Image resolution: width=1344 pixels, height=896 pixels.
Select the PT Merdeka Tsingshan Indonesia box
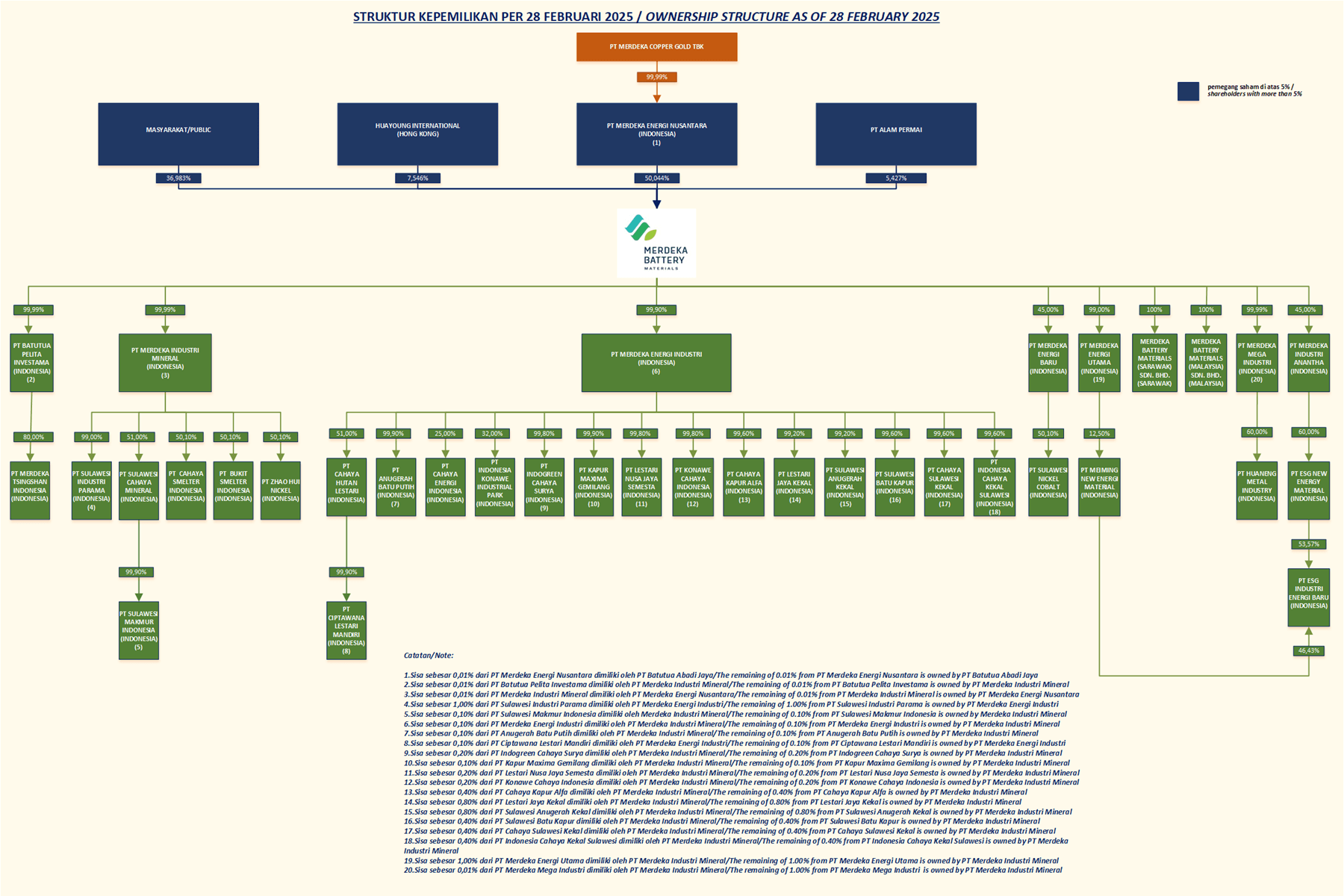pyautogui.click(x=30, y=490)
